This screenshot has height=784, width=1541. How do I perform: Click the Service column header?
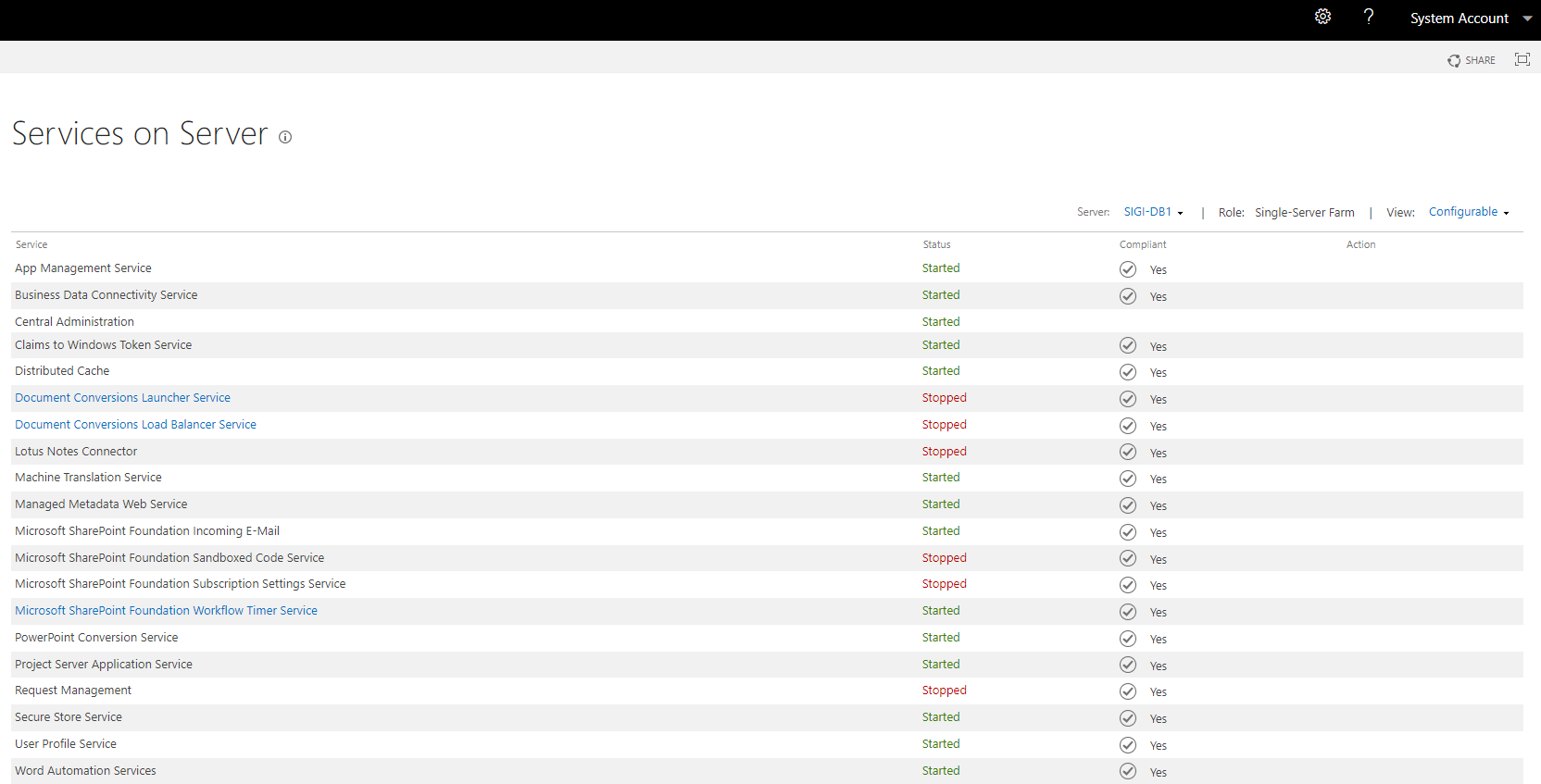31,244
